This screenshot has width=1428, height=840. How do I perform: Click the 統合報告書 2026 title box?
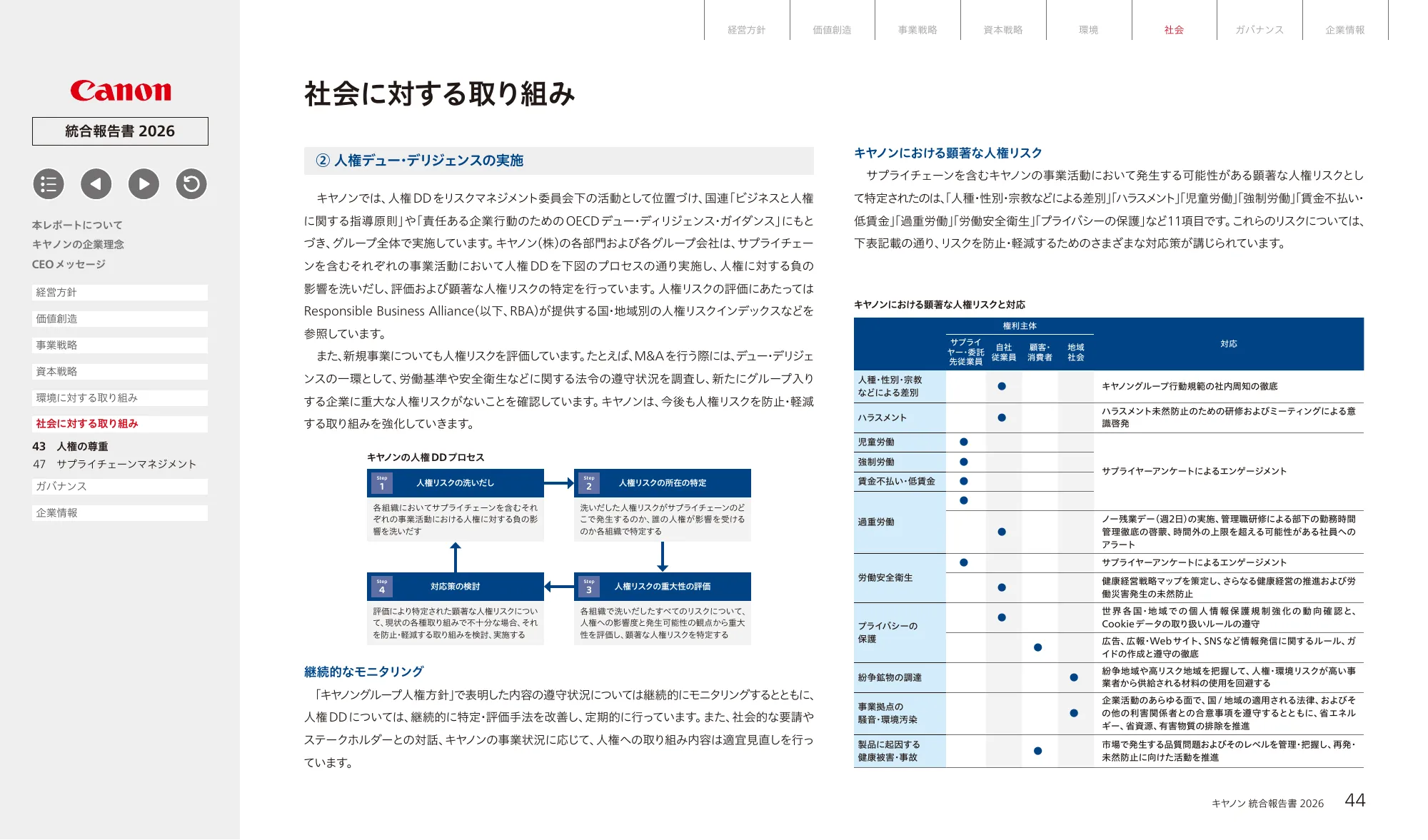point(120,131)
